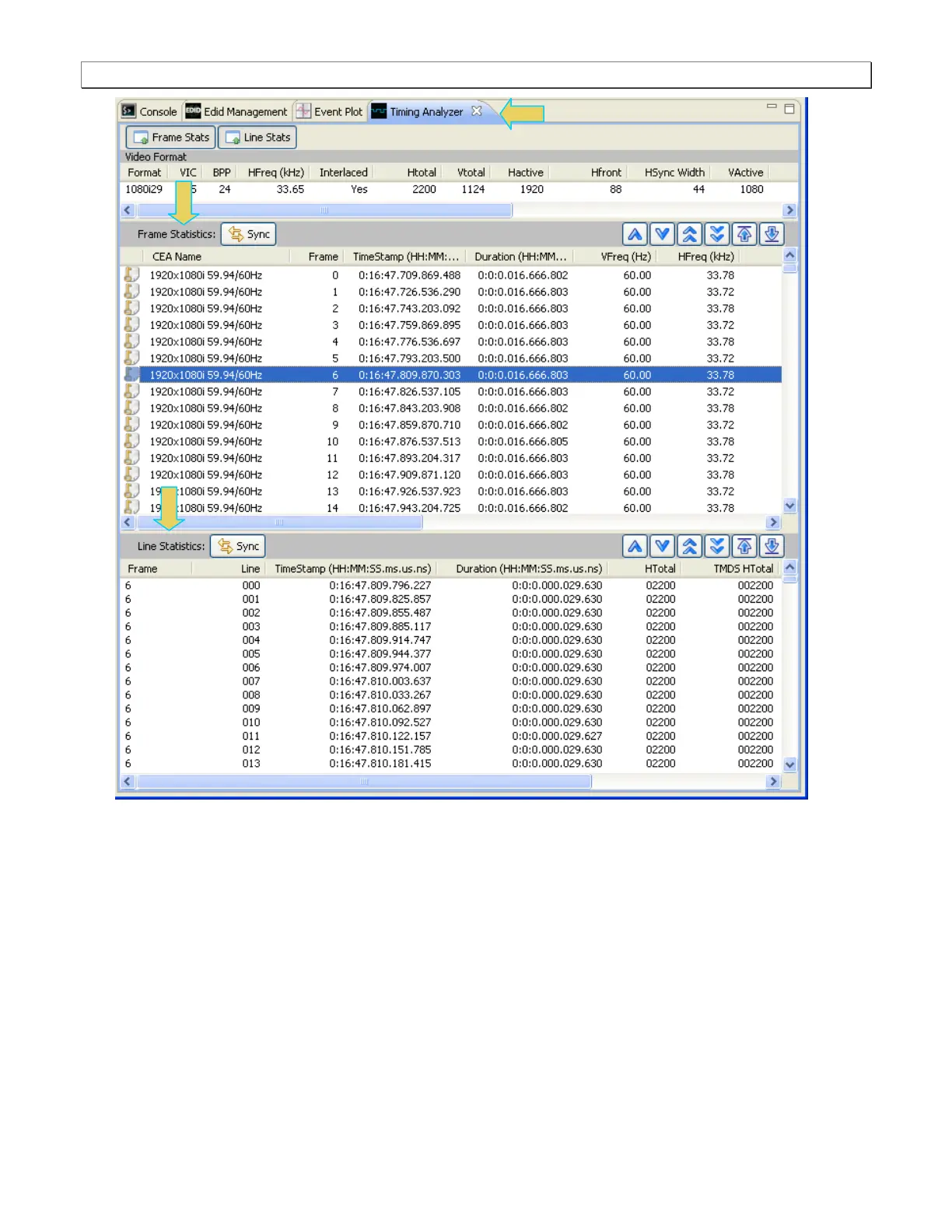Page up with double-up arrow in Frame Statistics
The height and width of the screenshot is (1232, 952).
[690, 234]
